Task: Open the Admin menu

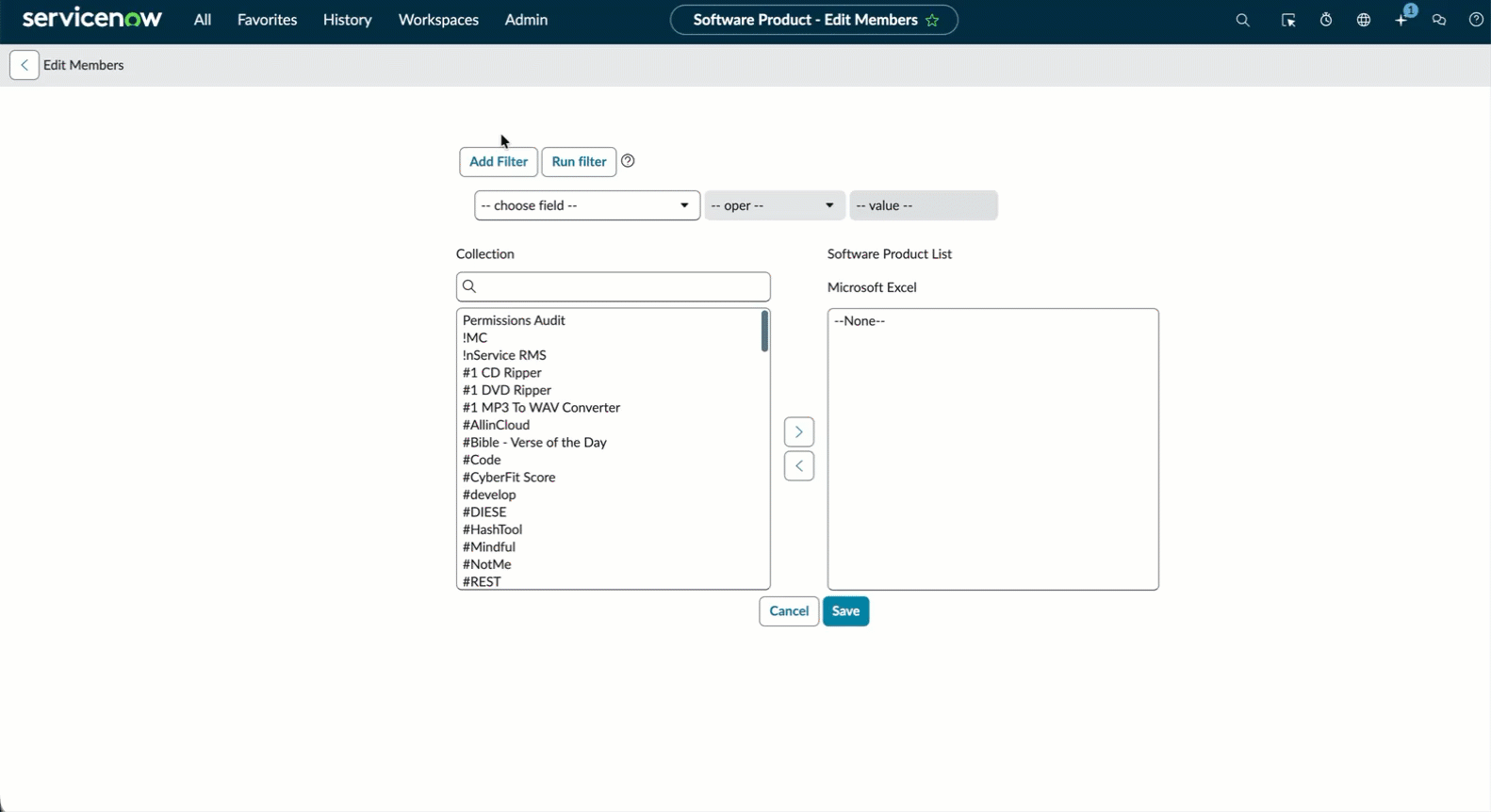Action: [526, 20]
